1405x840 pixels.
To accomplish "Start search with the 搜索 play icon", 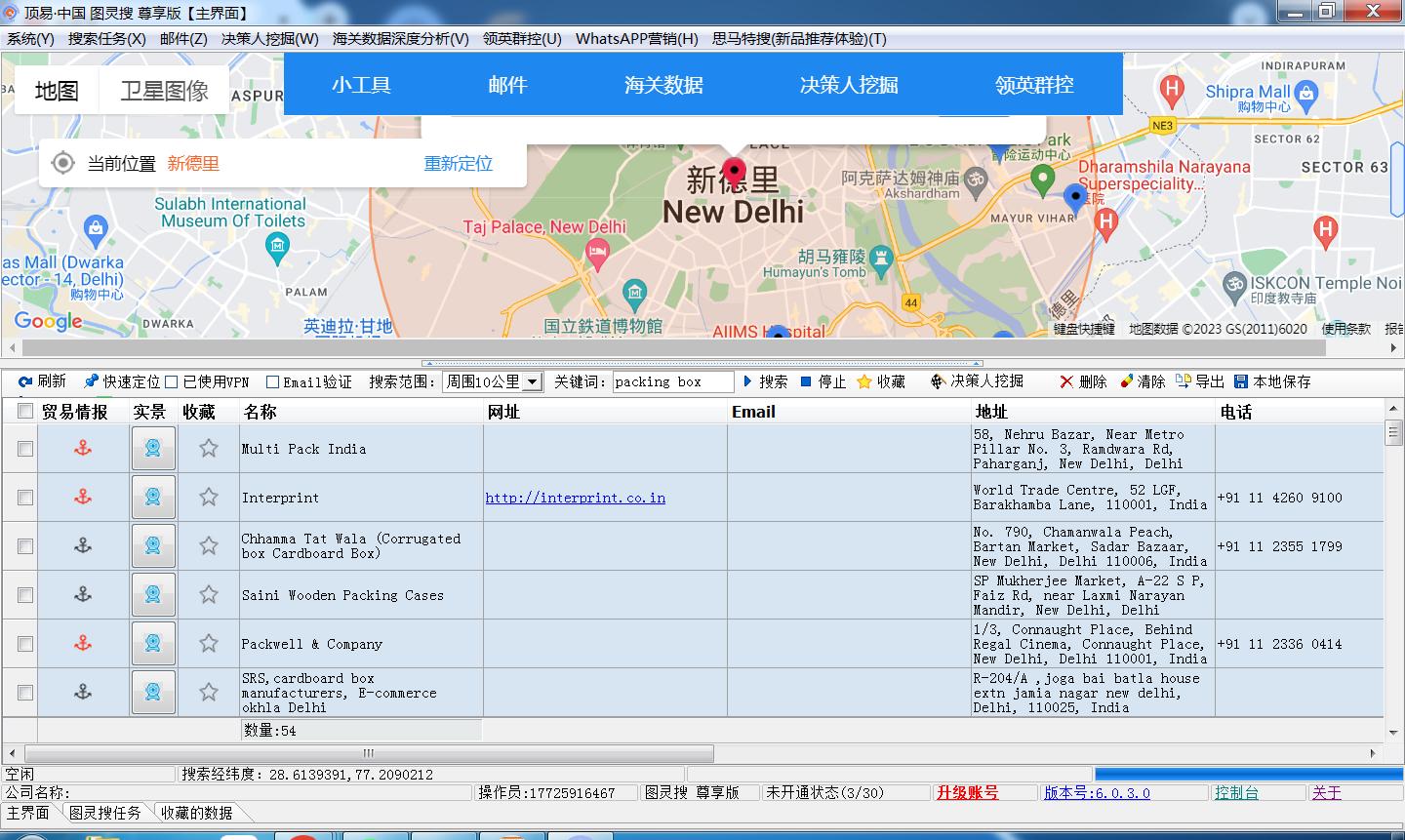I will coord(749,381).
